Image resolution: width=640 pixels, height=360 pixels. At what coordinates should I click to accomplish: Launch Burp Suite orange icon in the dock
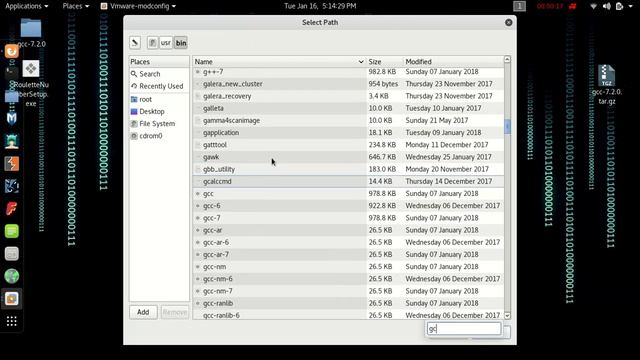11,164
